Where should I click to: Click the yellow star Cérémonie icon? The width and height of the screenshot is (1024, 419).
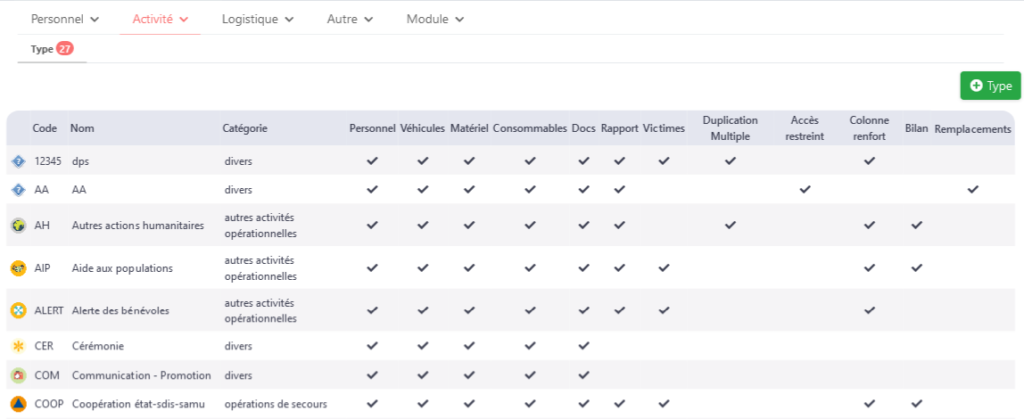(x=18, y=346)
